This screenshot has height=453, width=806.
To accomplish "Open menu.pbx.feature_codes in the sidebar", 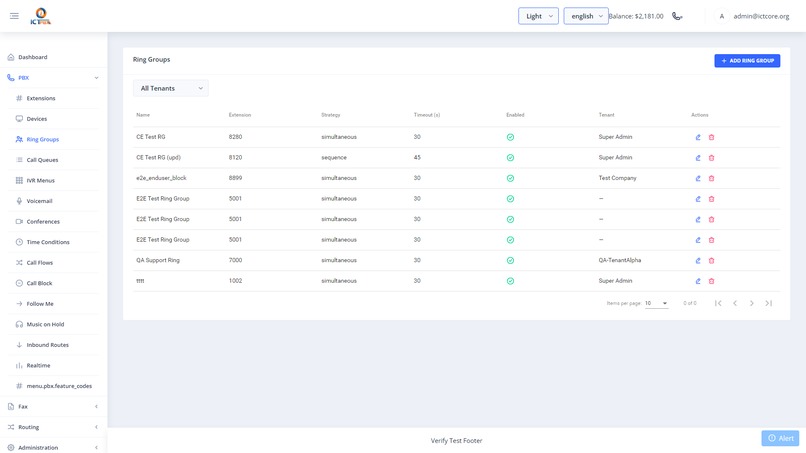I will [x=59, y=386].
